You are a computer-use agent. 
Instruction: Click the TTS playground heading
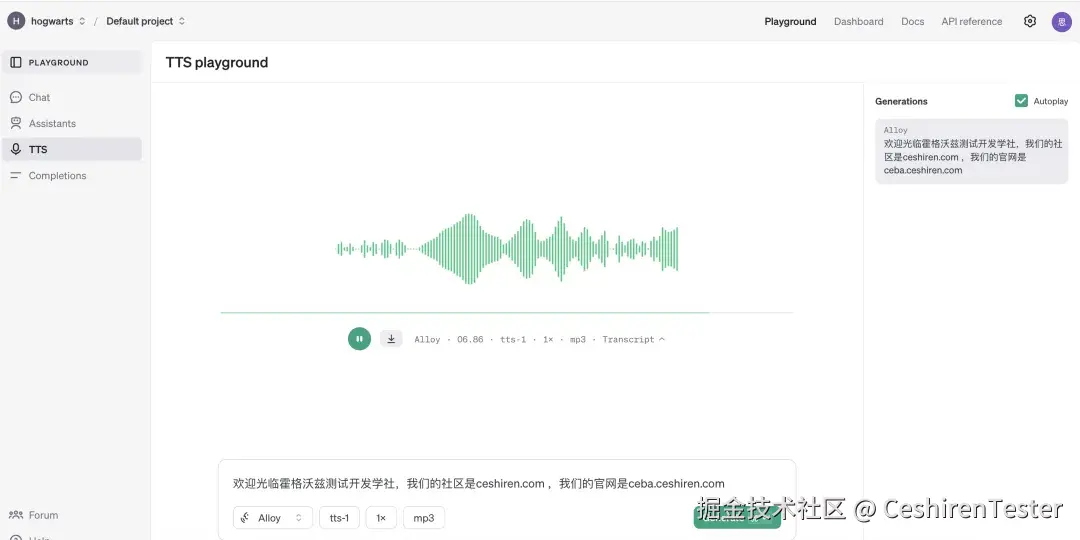point(217,63)
